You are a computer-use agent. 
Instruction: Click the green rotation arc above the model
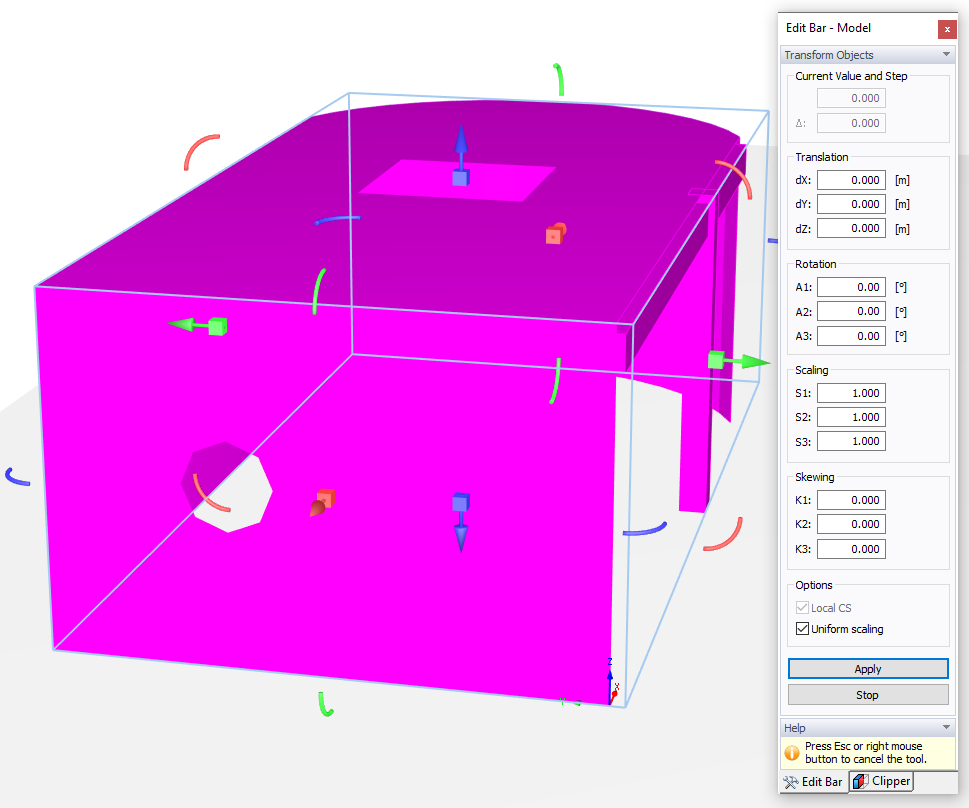point(559,79)
